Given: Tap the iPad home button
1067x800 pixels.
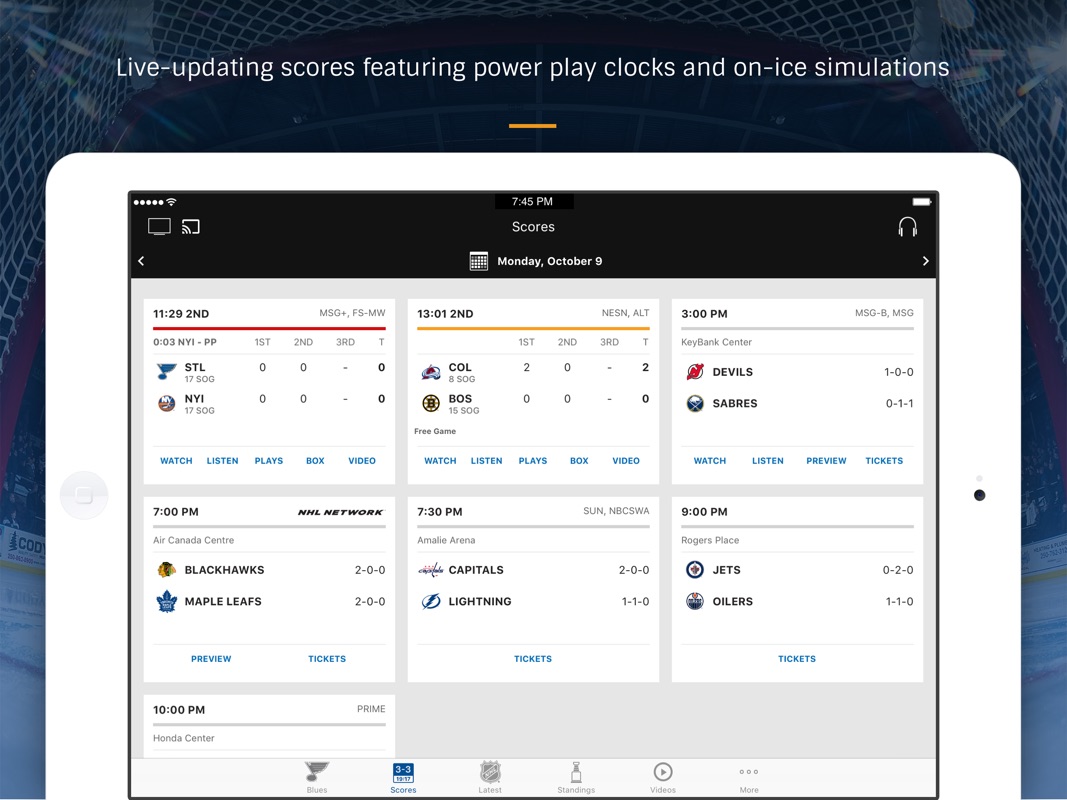Looking at the screenshot, I should (84, 495).
